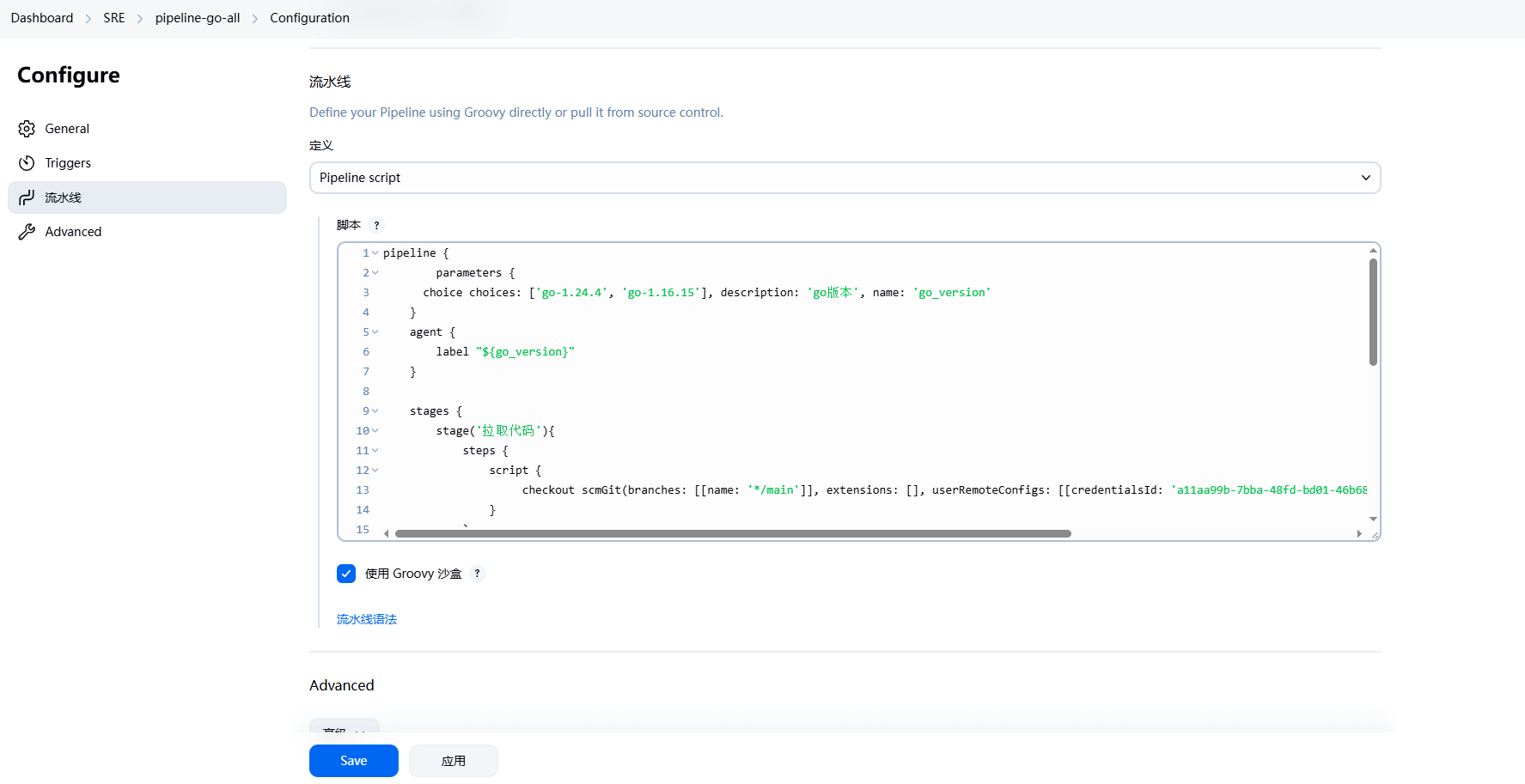Click the Triggers clock icon
The width and height of the screenshot is (1525, 784).
(27, 163)
